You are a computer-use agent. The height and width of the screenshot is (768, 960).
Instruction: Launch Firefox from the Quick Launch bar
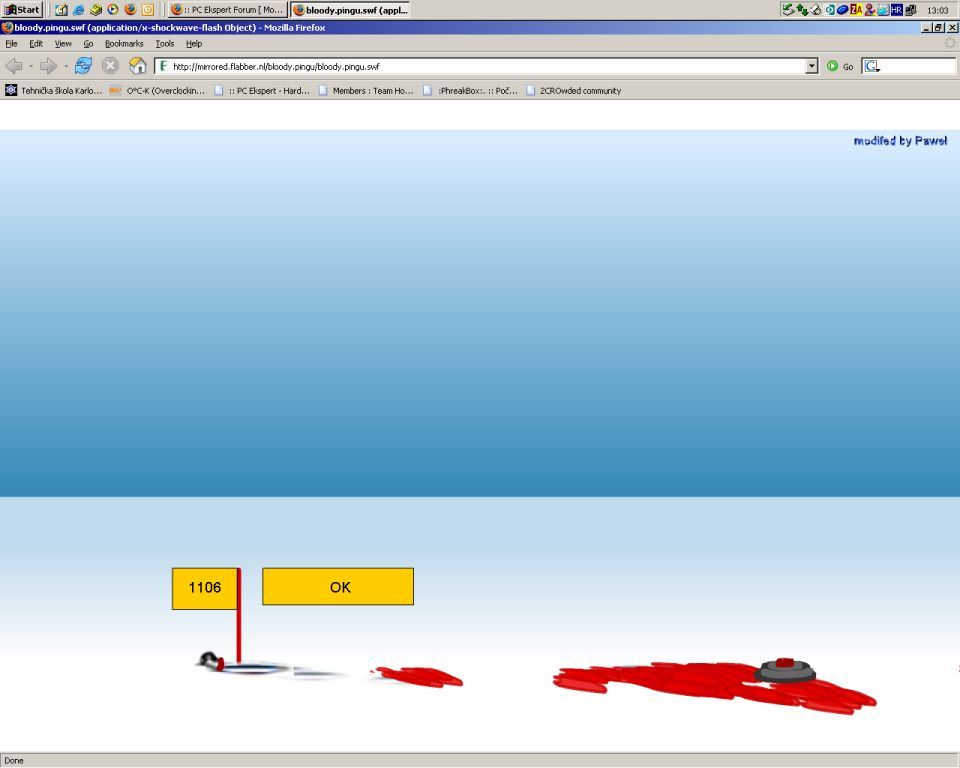(x=130, y=9)
